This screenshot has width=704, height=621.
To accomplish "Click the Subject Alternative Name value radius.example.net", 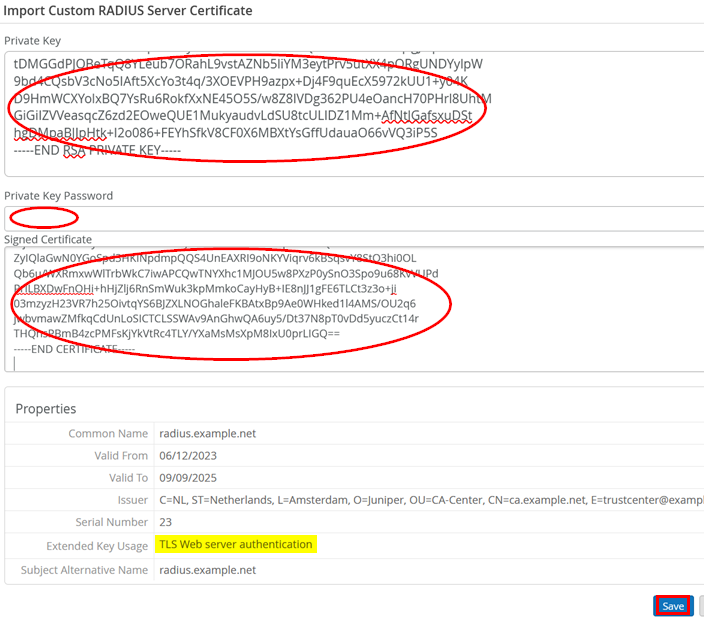I will click(207, 570).
